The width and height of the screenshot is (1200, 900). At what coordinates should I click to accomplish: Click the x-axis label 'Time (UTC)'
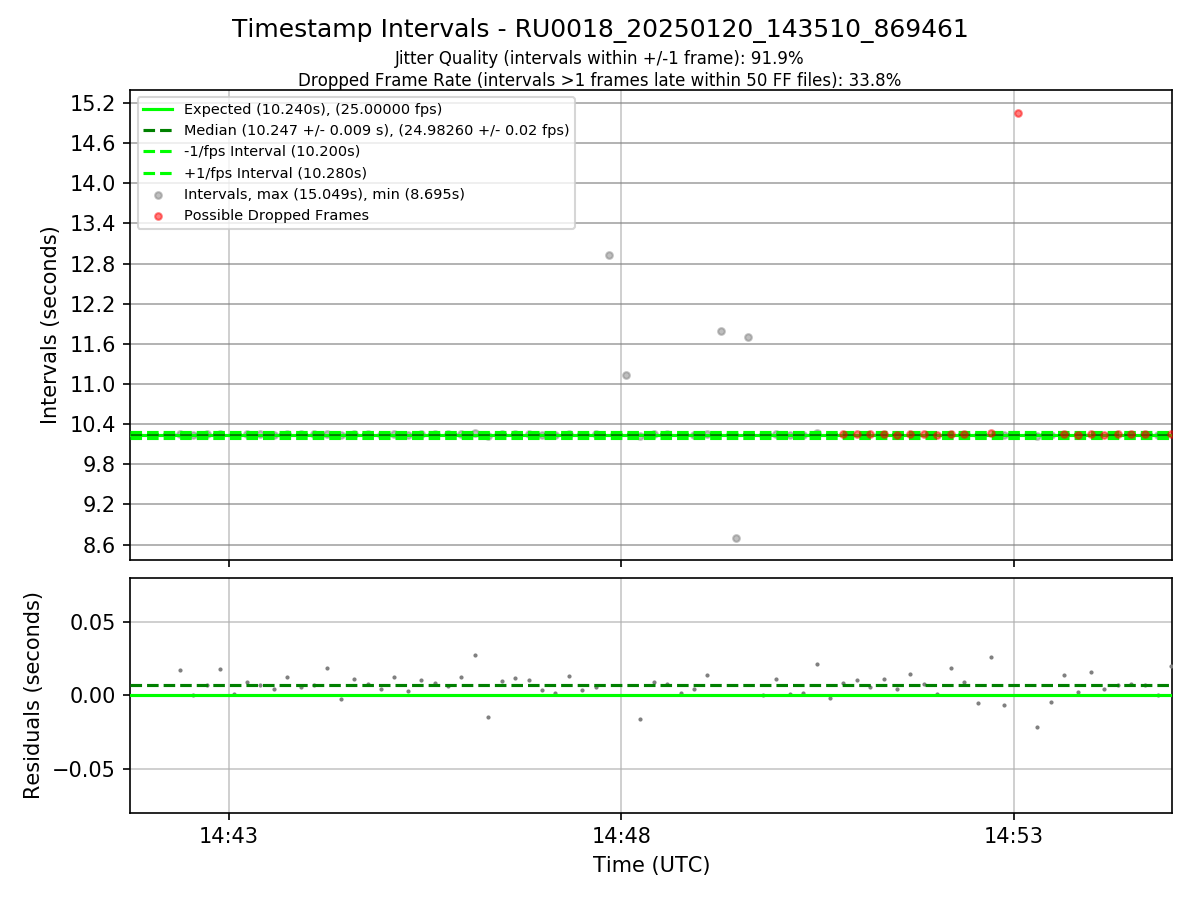click(651, 865)
